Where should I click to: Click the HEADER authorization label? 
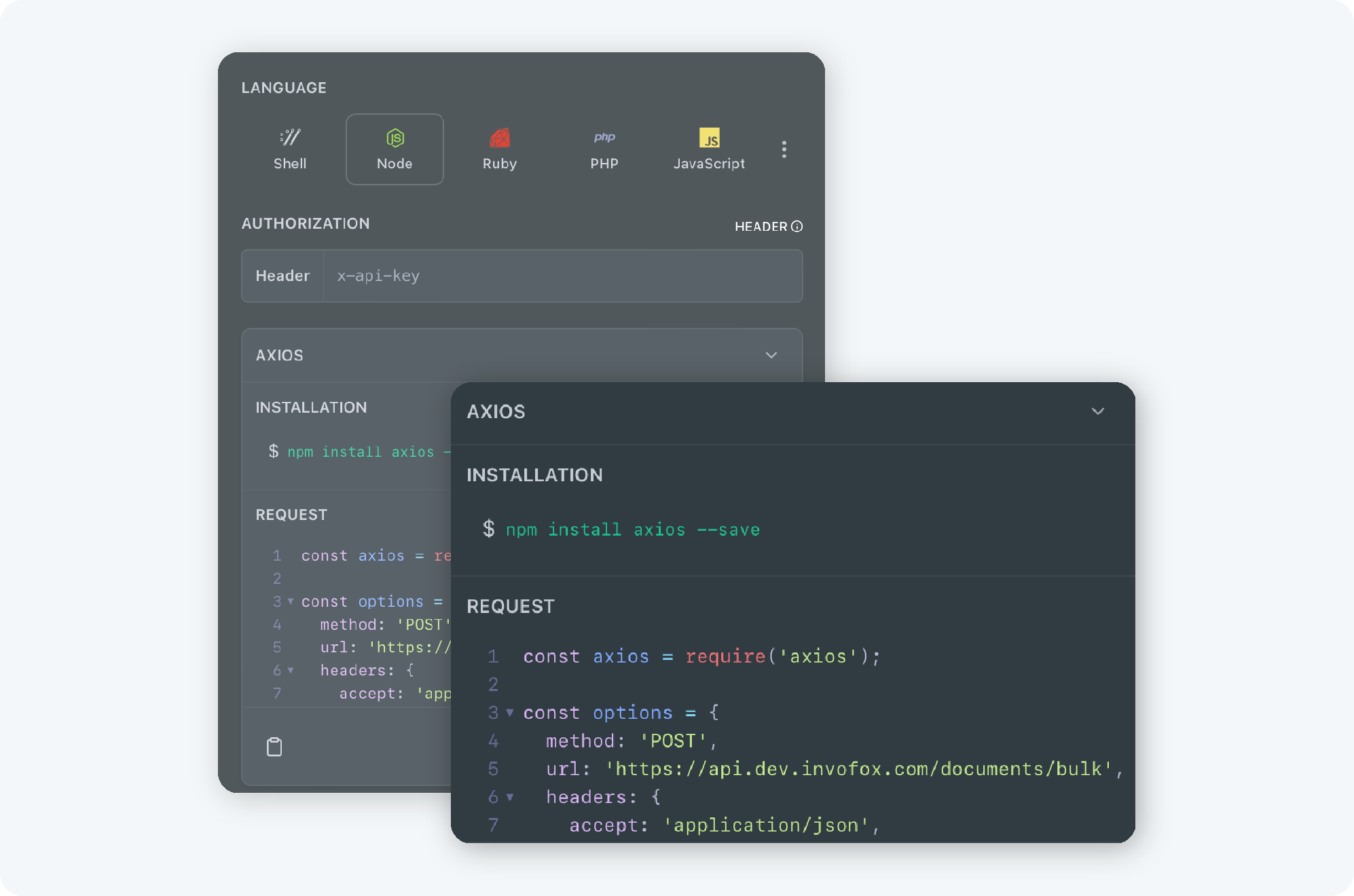tap(761, 227)
